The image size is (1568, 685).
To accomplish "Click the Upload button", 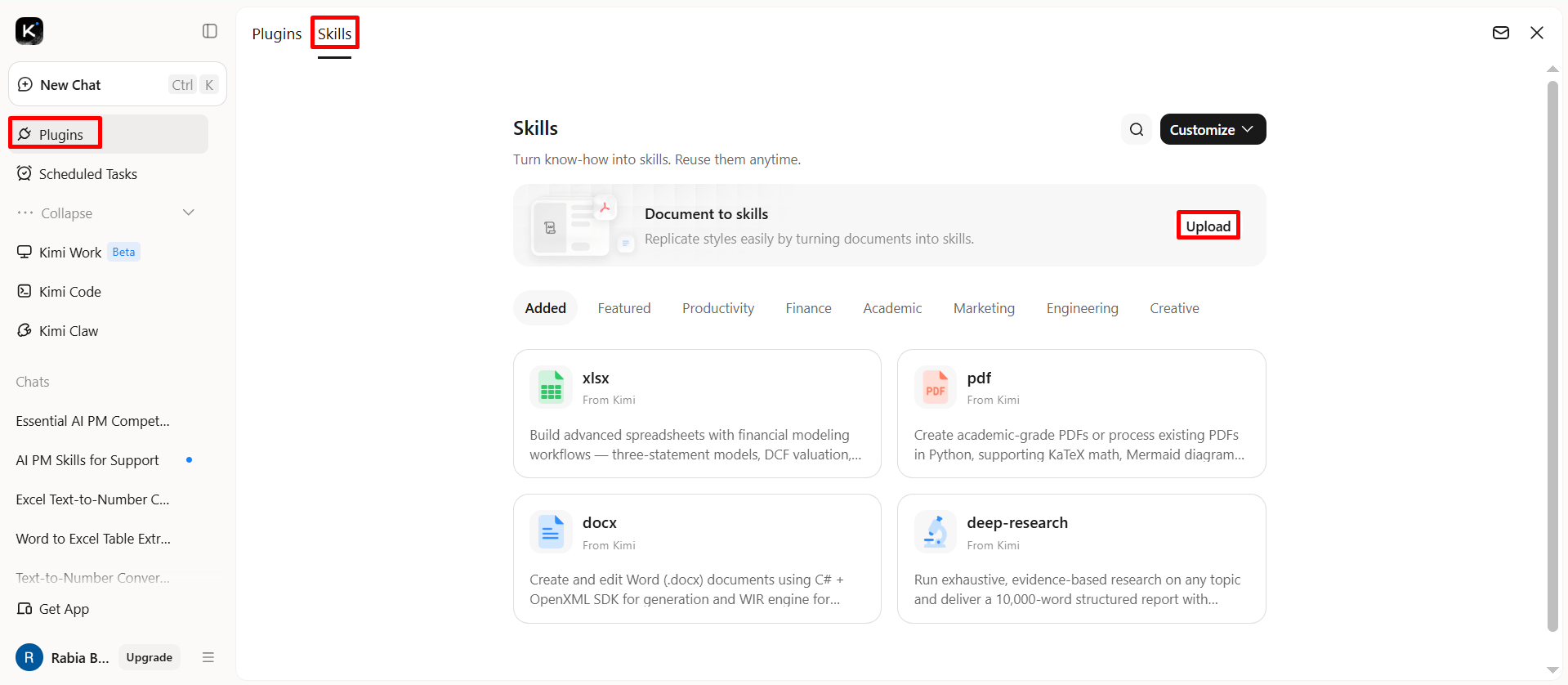I will click(1208, 226).
